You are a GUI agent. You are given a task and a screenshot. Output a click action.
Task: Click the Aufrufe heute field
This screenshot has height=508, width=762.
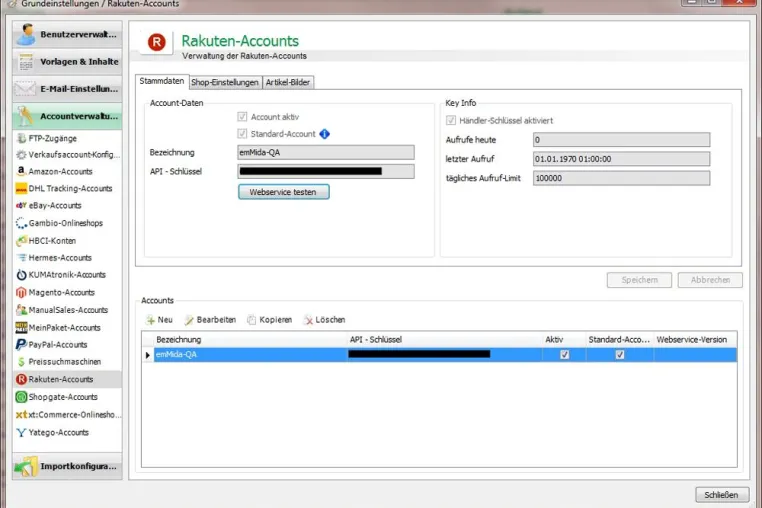[x=621, y=140]
